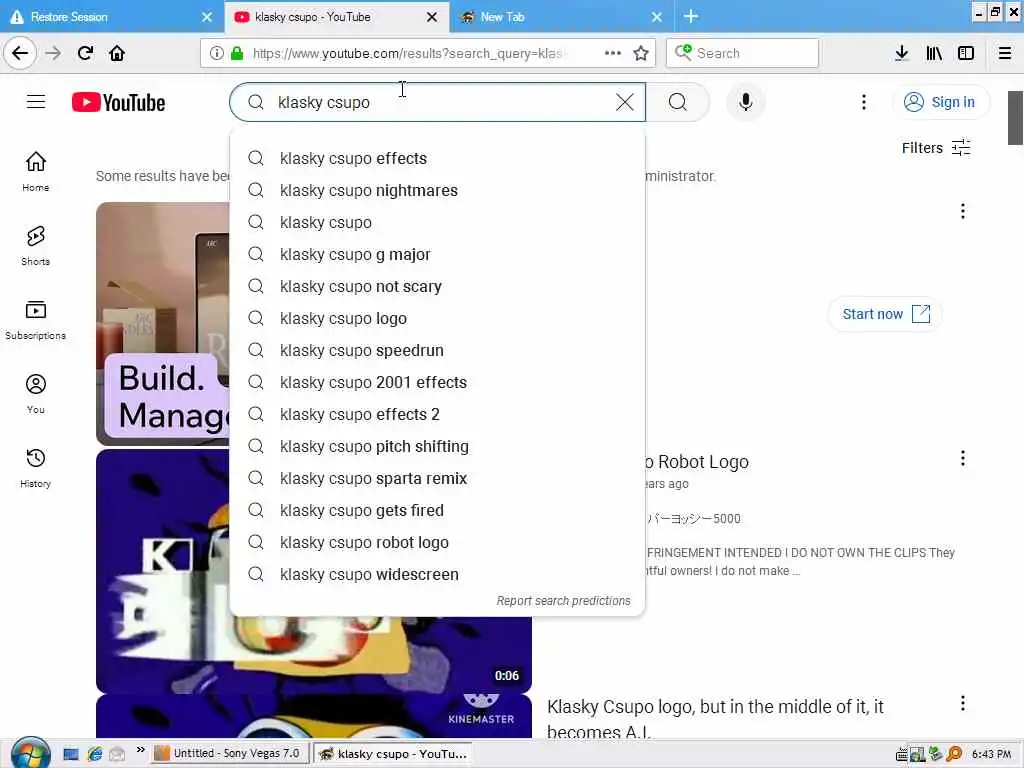Click the Windows Start orb
The height and width of the screenshot is (768, 1024).
click(30, 753)
